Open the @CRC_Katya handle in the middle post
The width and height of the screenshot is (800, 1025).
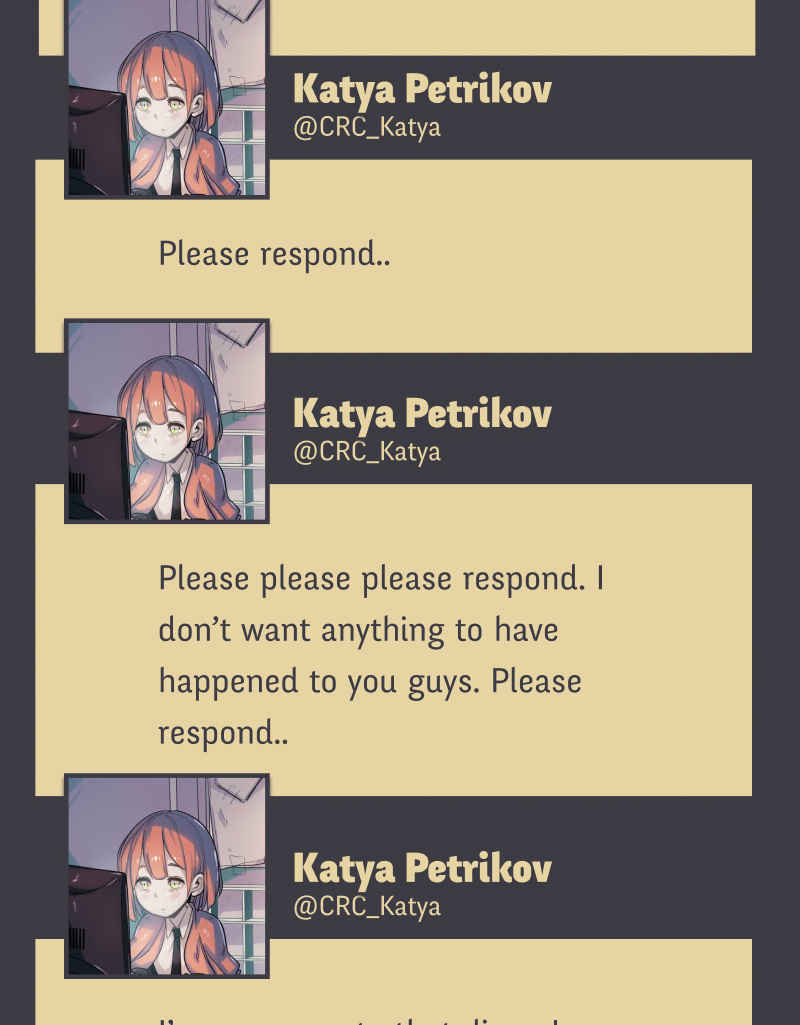pyautogui.click(x=367, y=452)
